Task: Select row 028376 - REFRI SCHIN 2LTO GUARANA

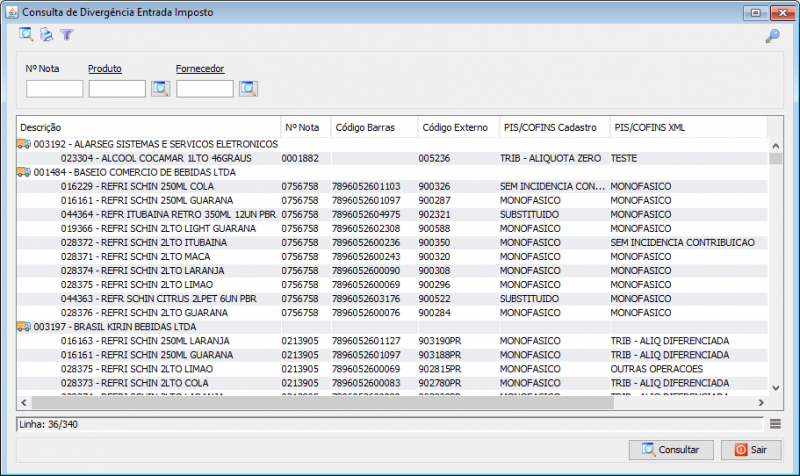Action: coord(392,313)
